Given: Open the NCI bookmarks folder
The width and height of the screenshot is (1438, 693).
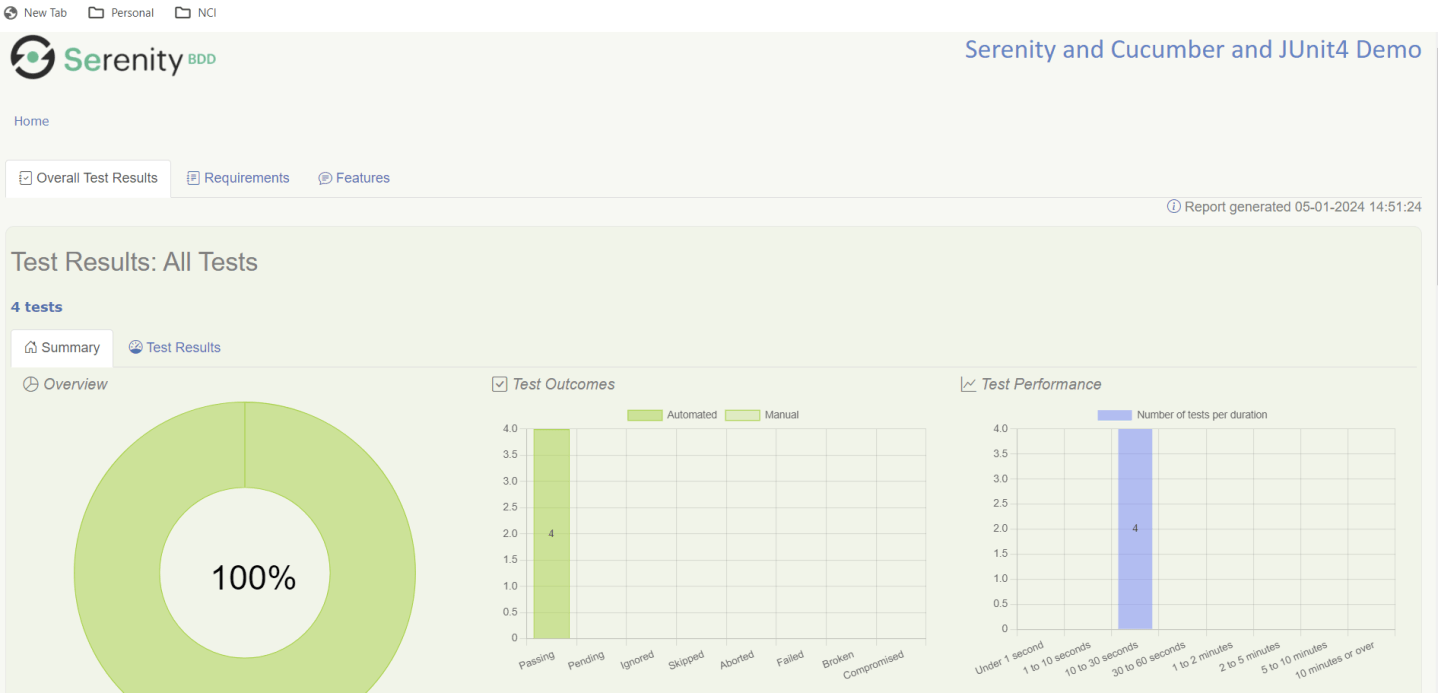Looking at the screenshot, I should tap(195, 13).
